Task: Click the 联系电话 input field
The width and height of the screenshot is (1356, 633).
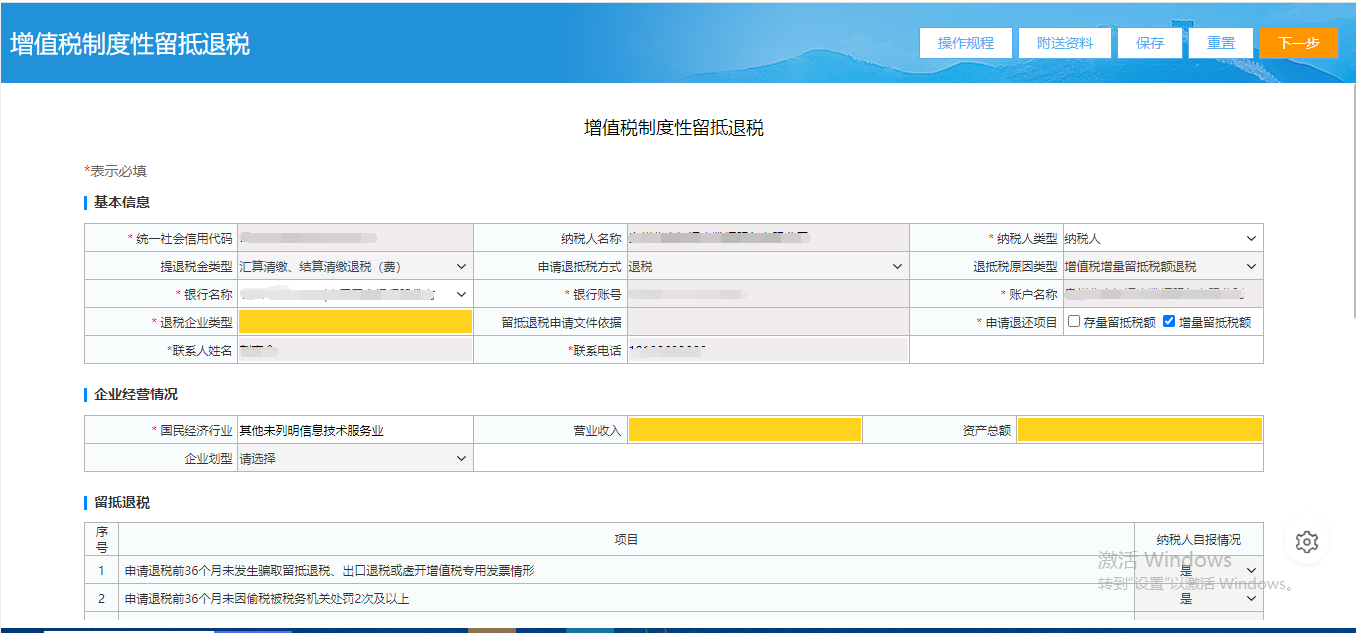Action: click(x=767, y=350)
